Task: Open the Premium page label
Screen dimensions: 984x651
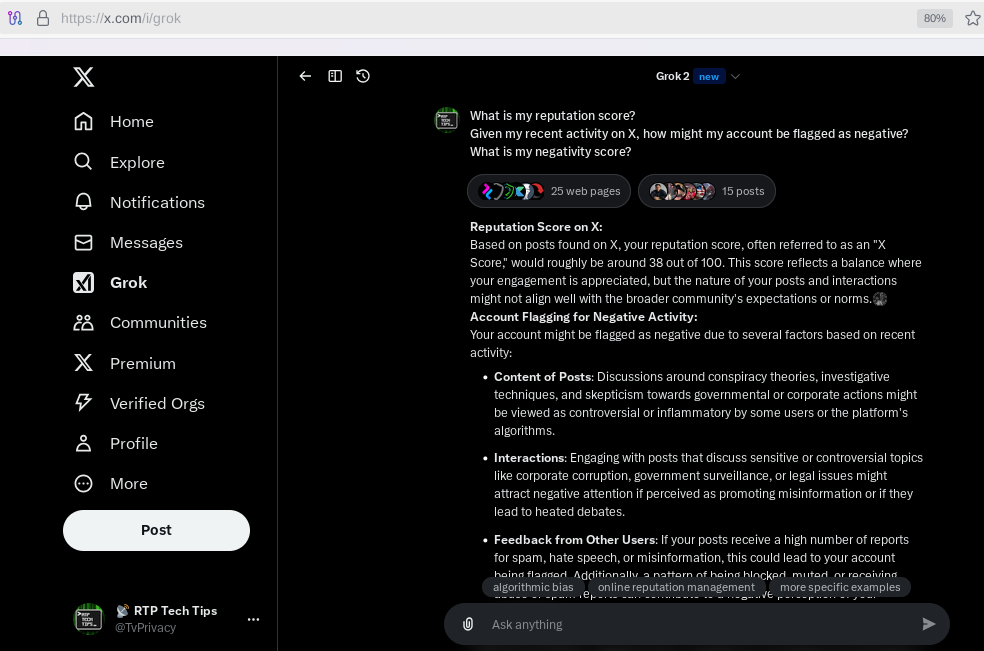Action: pos(143,363)
